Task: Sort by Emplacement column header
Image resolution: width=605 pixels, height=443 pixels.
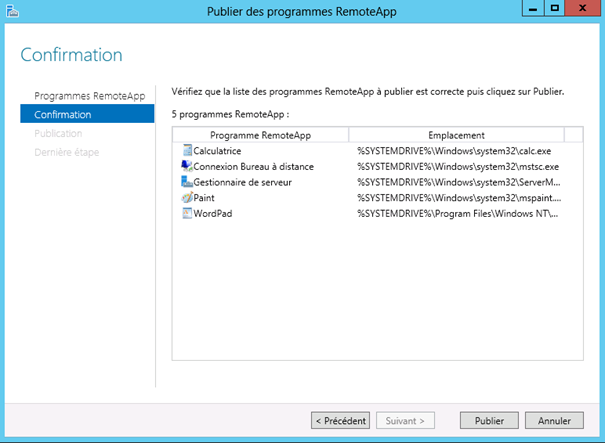Action: [x=456, y=135]
